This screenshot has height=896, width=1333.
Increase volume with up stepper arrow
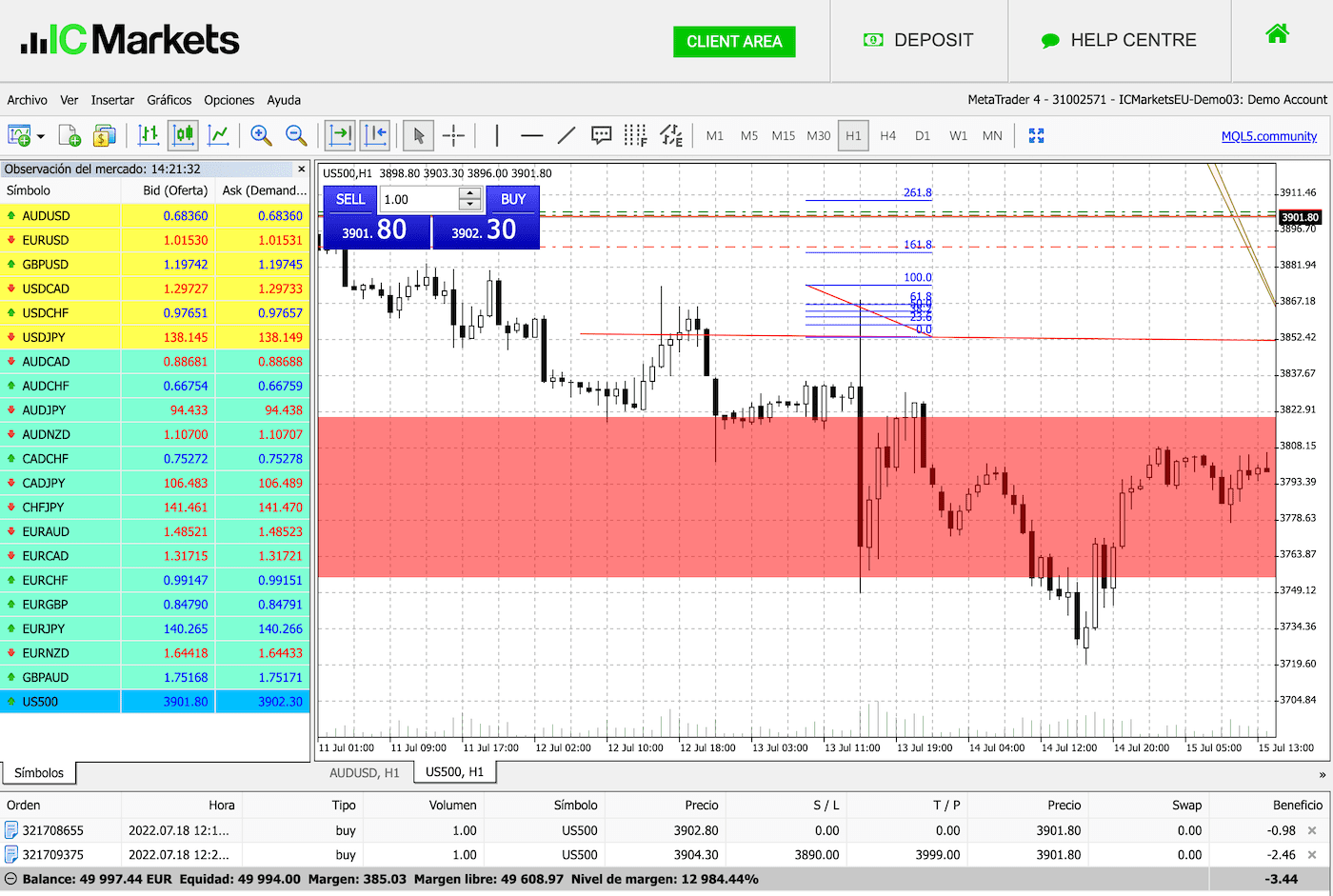[469, 193]
